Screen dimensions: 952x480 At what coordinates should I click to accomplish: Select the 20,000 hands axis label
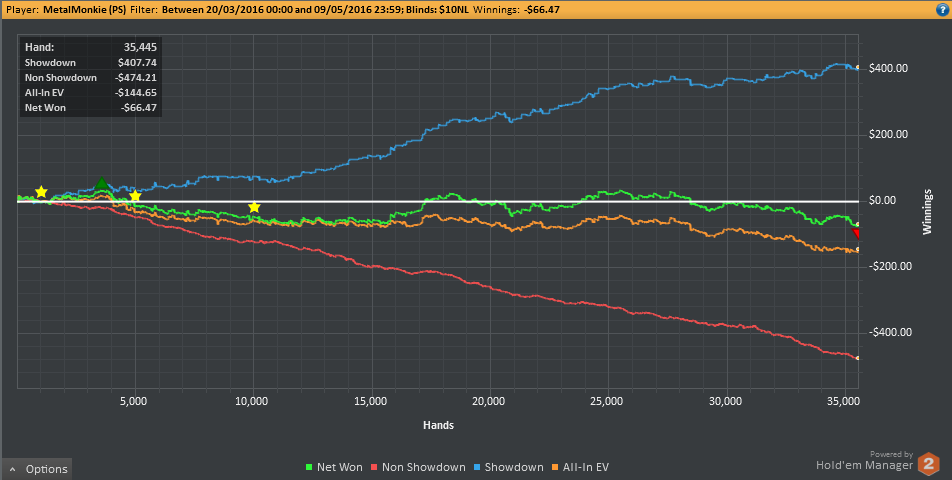489,402
